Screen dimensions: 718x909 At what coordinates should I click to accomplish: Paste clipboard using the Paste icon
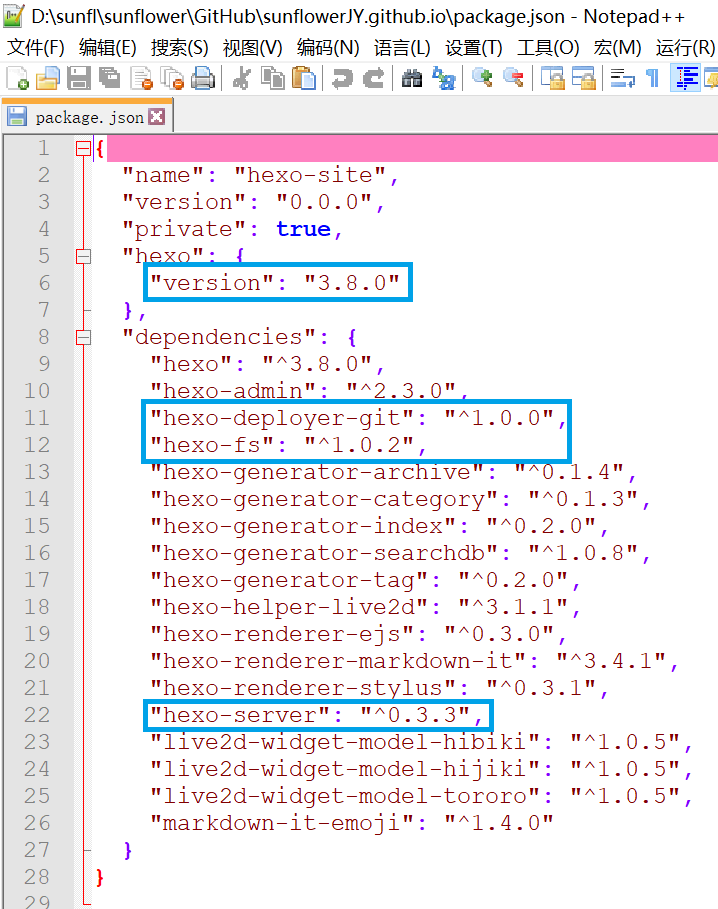pos(304,78)
